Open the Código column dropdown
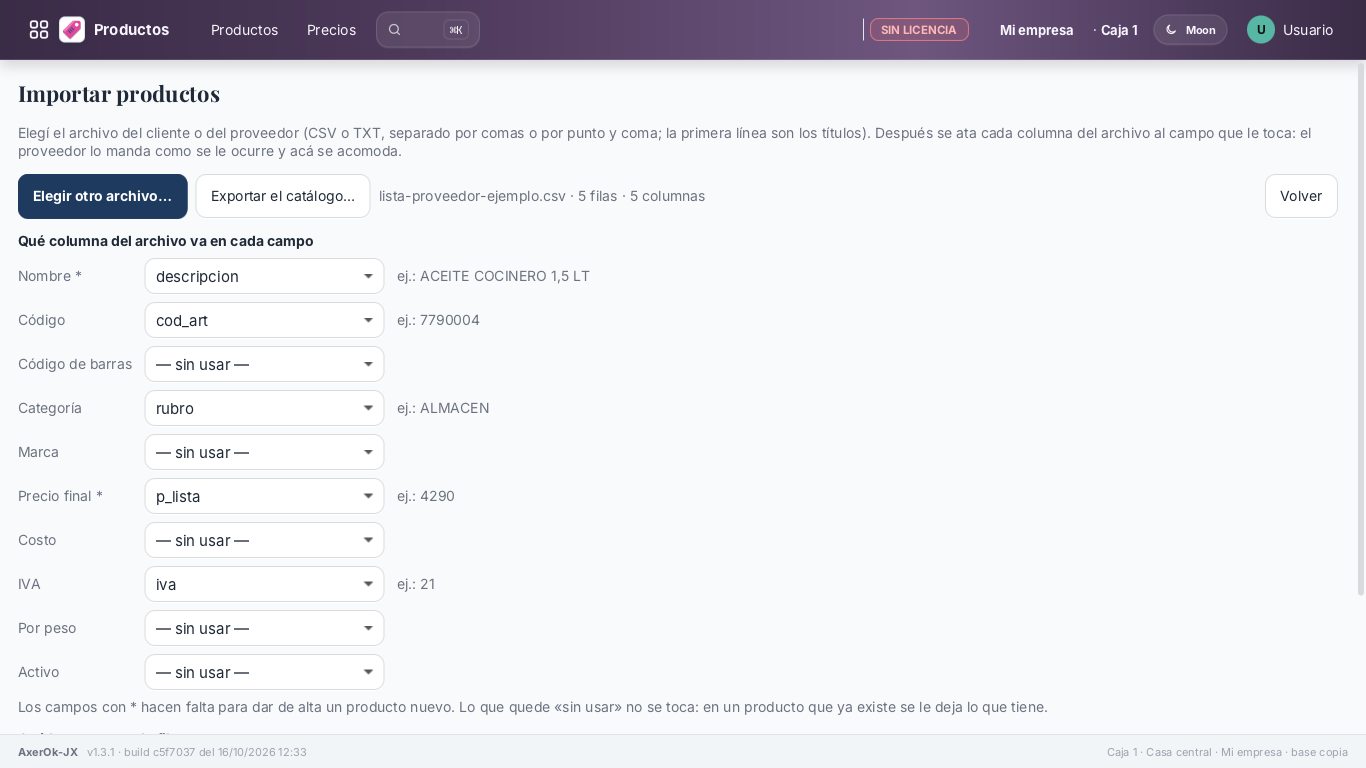1366x768 pixels. (265, 320)
